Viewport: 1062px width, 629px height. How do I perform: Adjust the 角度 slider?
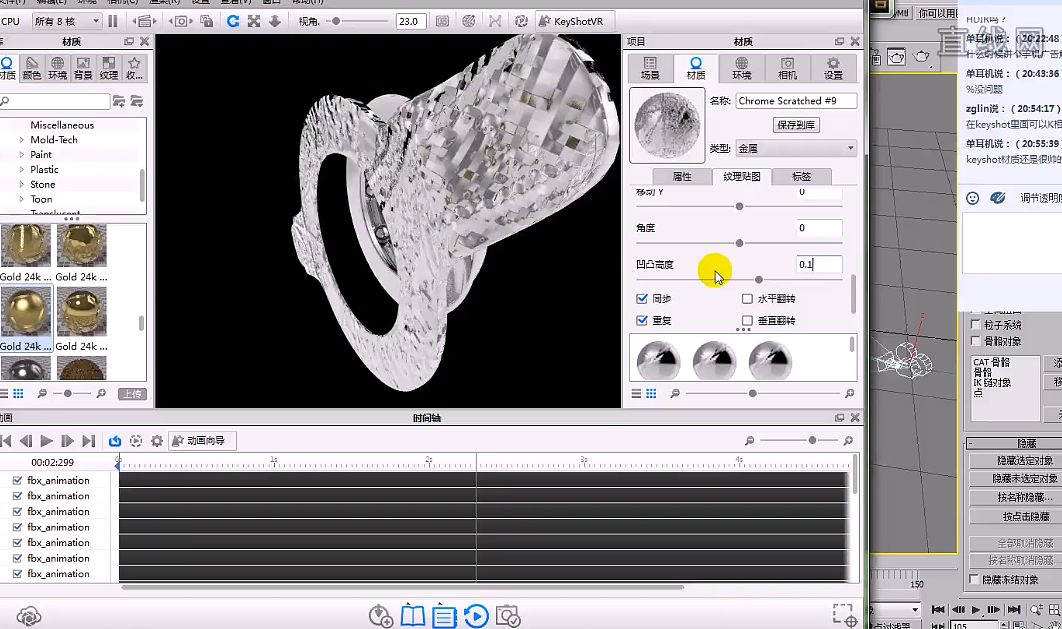click(x=740, y=242)
